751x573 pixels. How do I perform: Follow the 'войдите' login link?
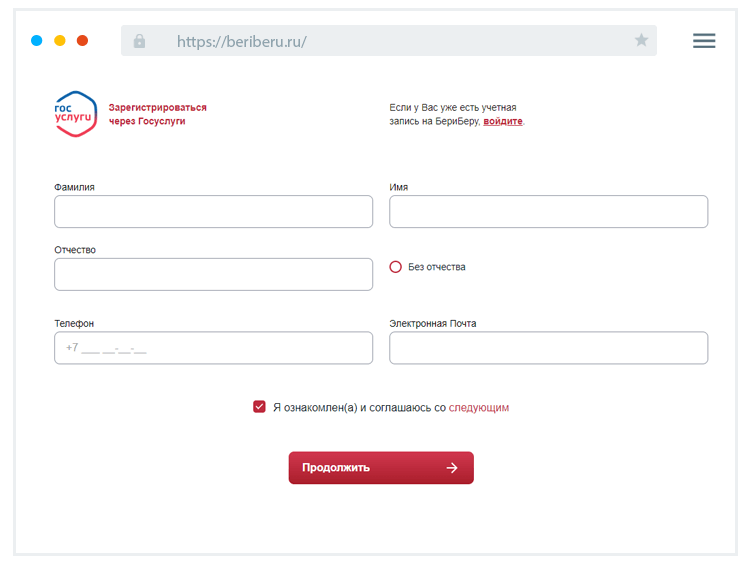[x=503, y=121]
